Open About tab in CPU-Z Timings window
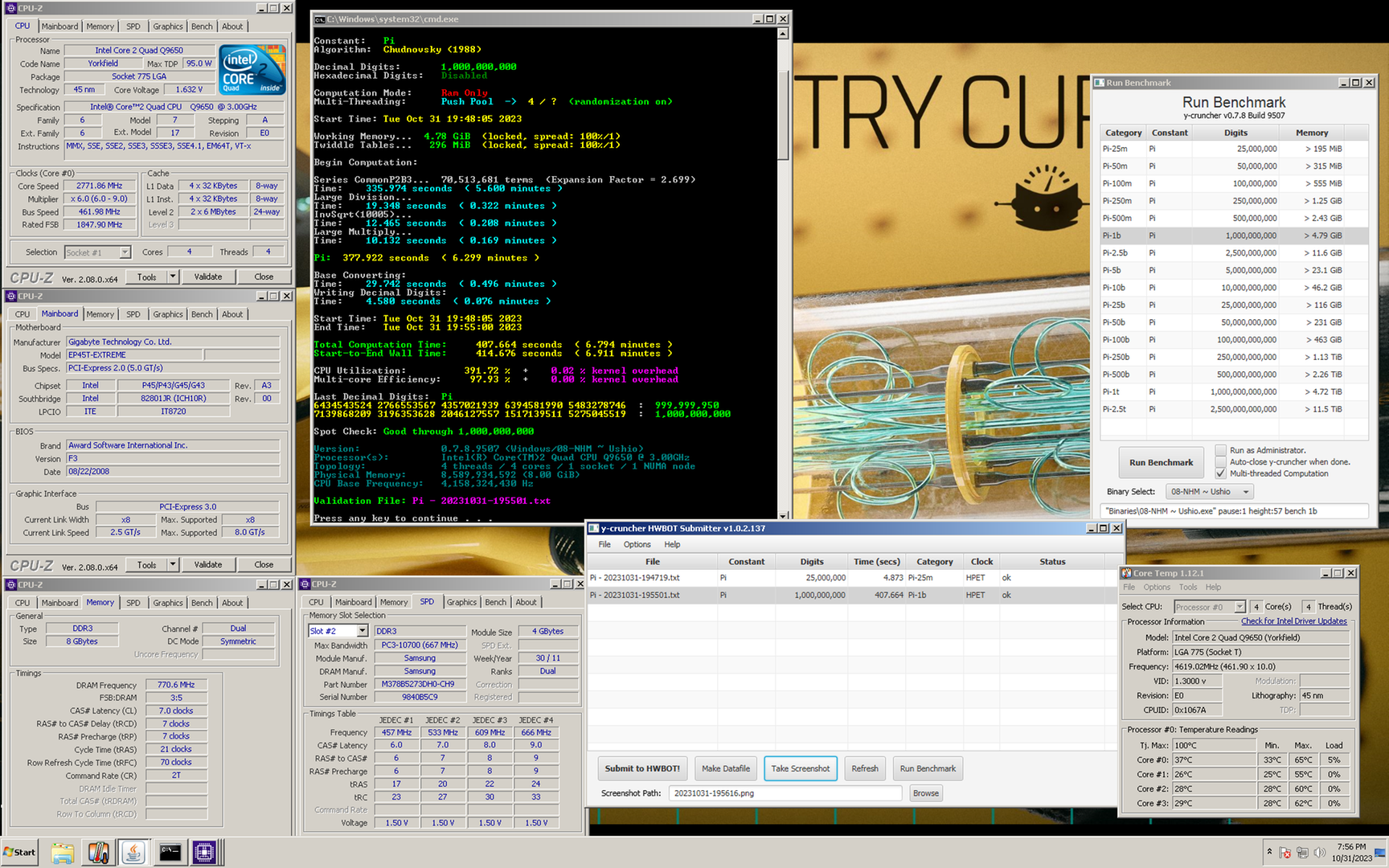Screen dimensions: 1389x868 (232, 603)
